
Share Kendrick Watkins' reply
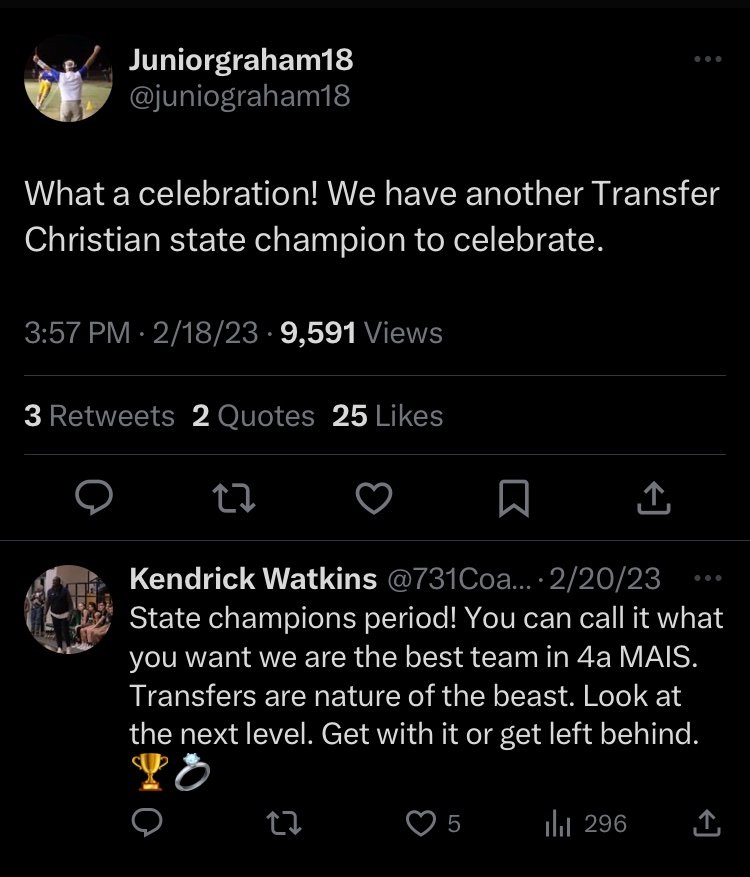706,823
